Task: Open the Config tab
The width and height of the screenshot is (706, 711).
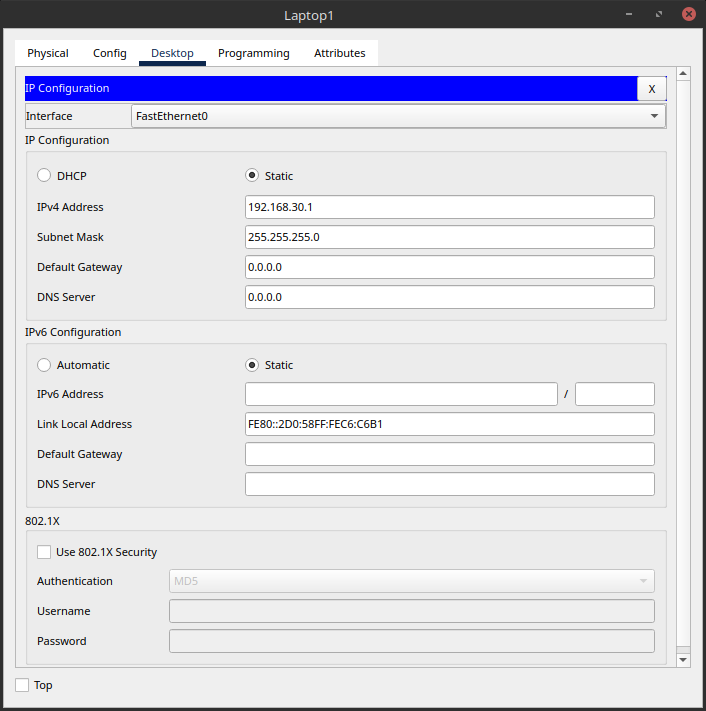Action: (x=110, y=53)
